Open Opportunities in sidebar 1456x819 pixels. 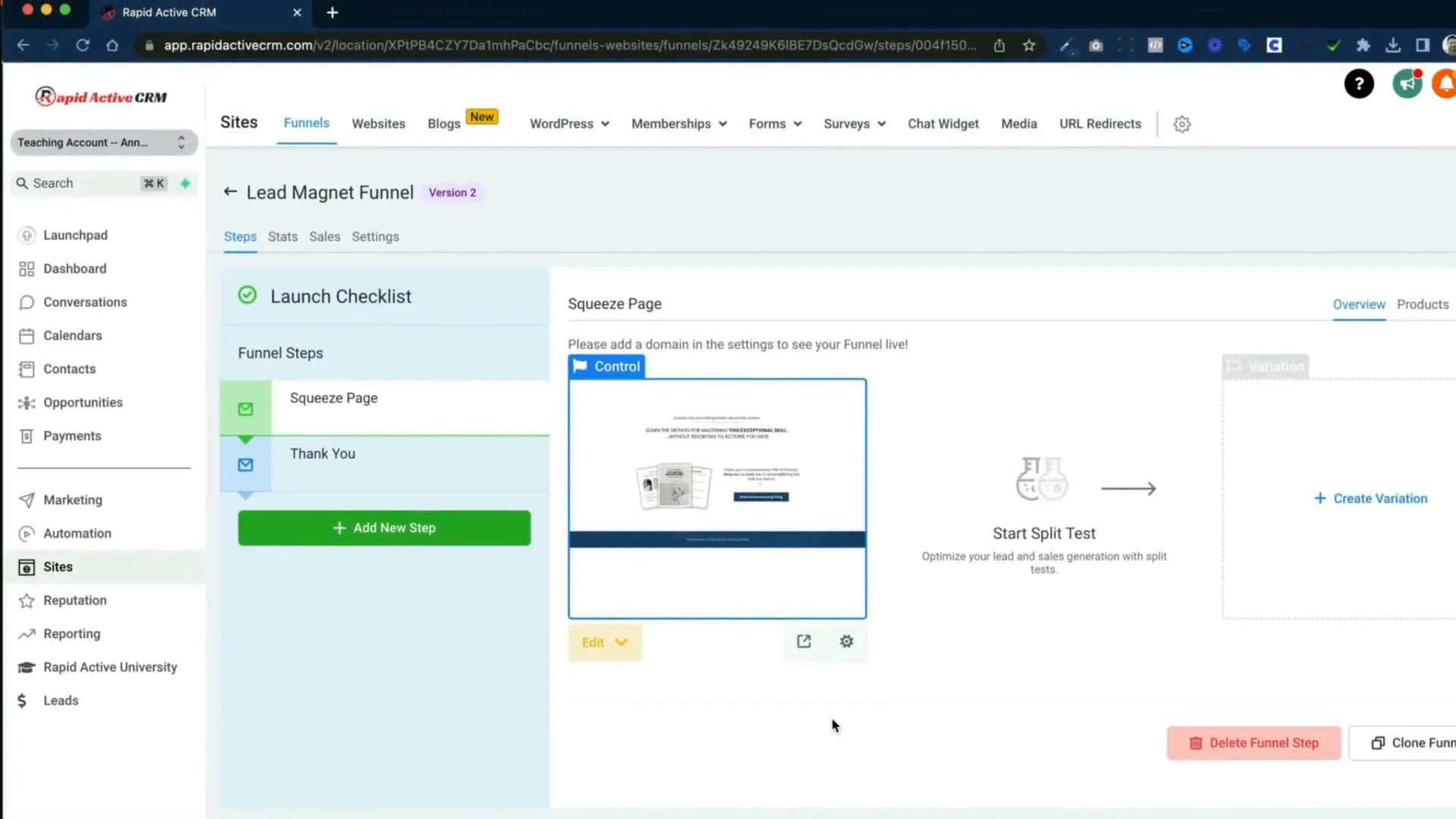(x=83, y=402)
